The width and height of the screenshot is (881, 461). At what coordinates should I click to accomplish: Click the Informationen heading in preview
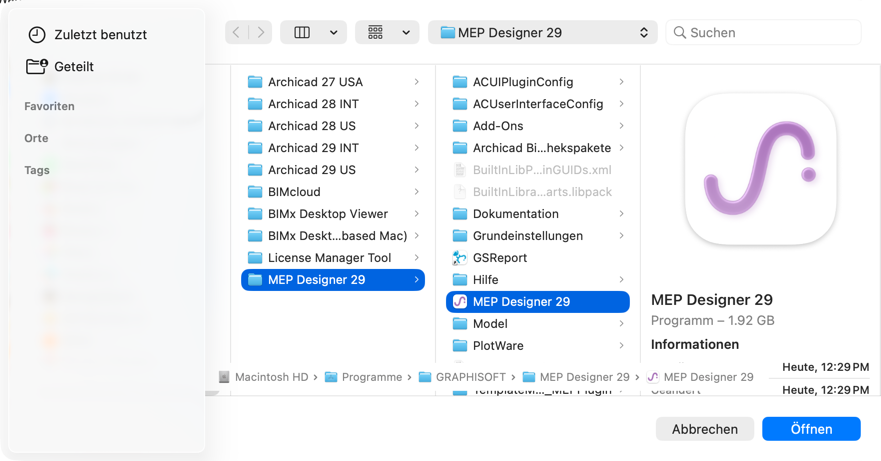coord(695,345)
